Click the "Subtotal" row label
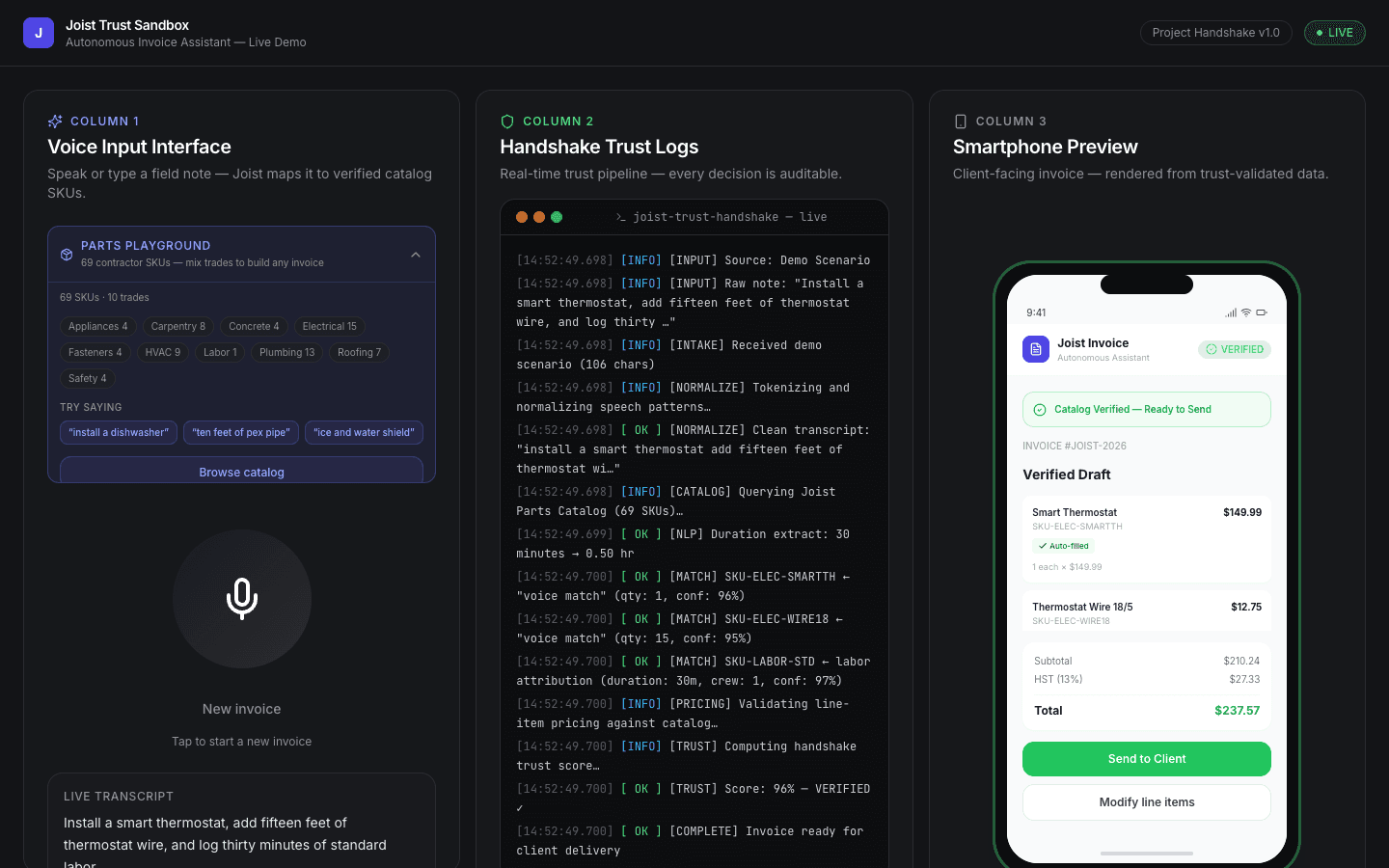 1053,662
